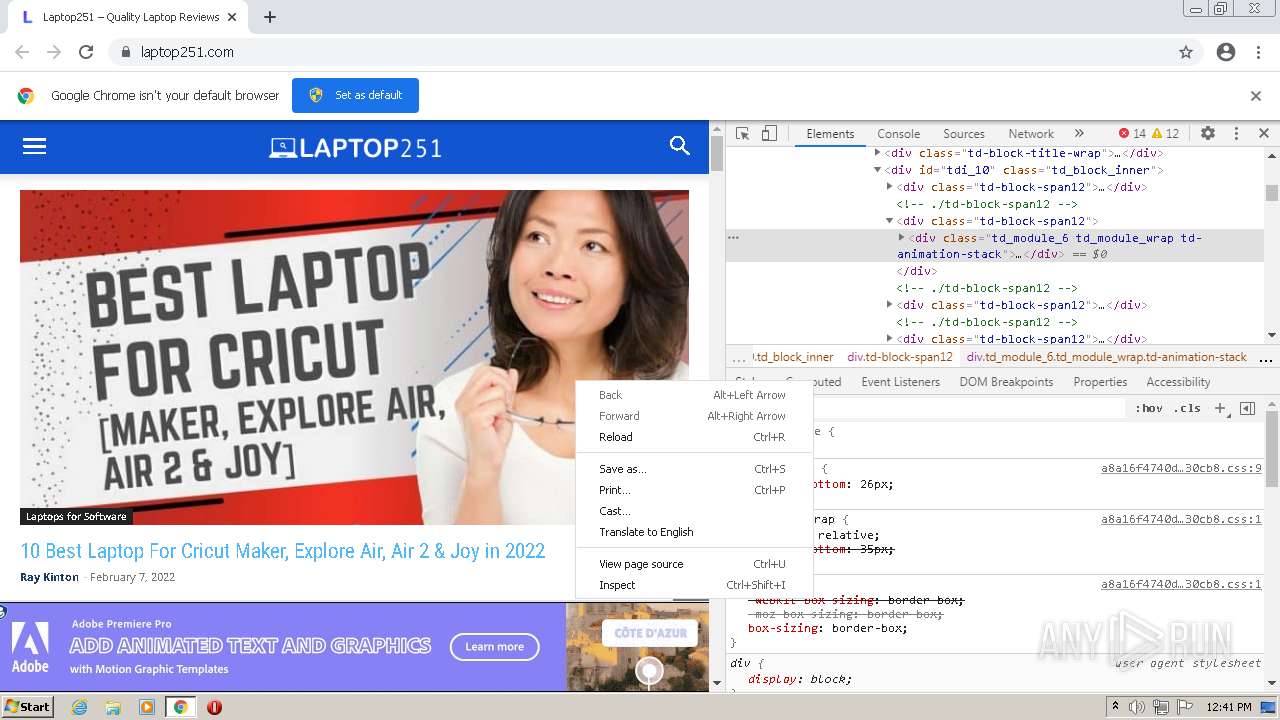Click the browser forward arrow
1280x720 pixels.
54,52
